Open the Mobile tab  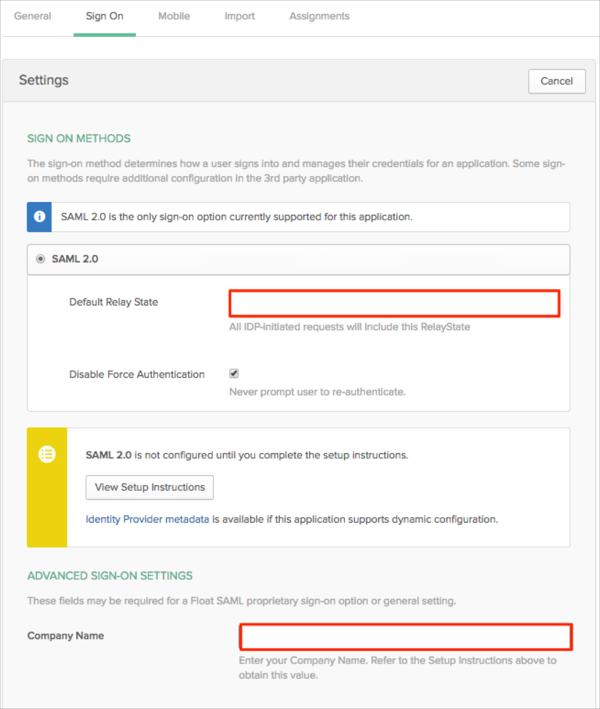tap(174, 16)
